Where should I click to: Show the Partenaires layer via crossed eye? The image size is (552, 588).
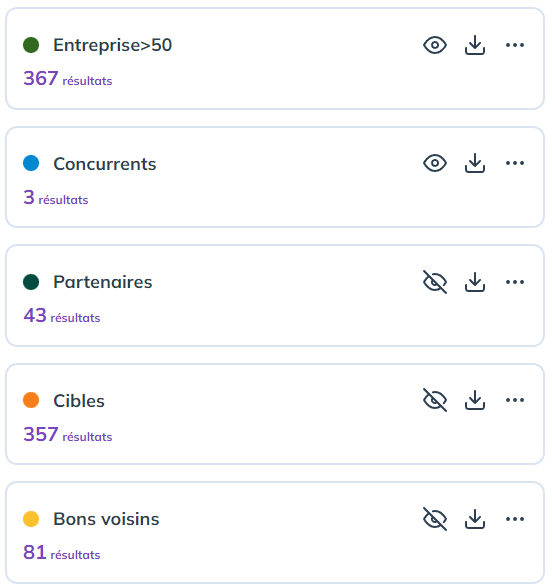pyautogui.click(x=435, y=282)
